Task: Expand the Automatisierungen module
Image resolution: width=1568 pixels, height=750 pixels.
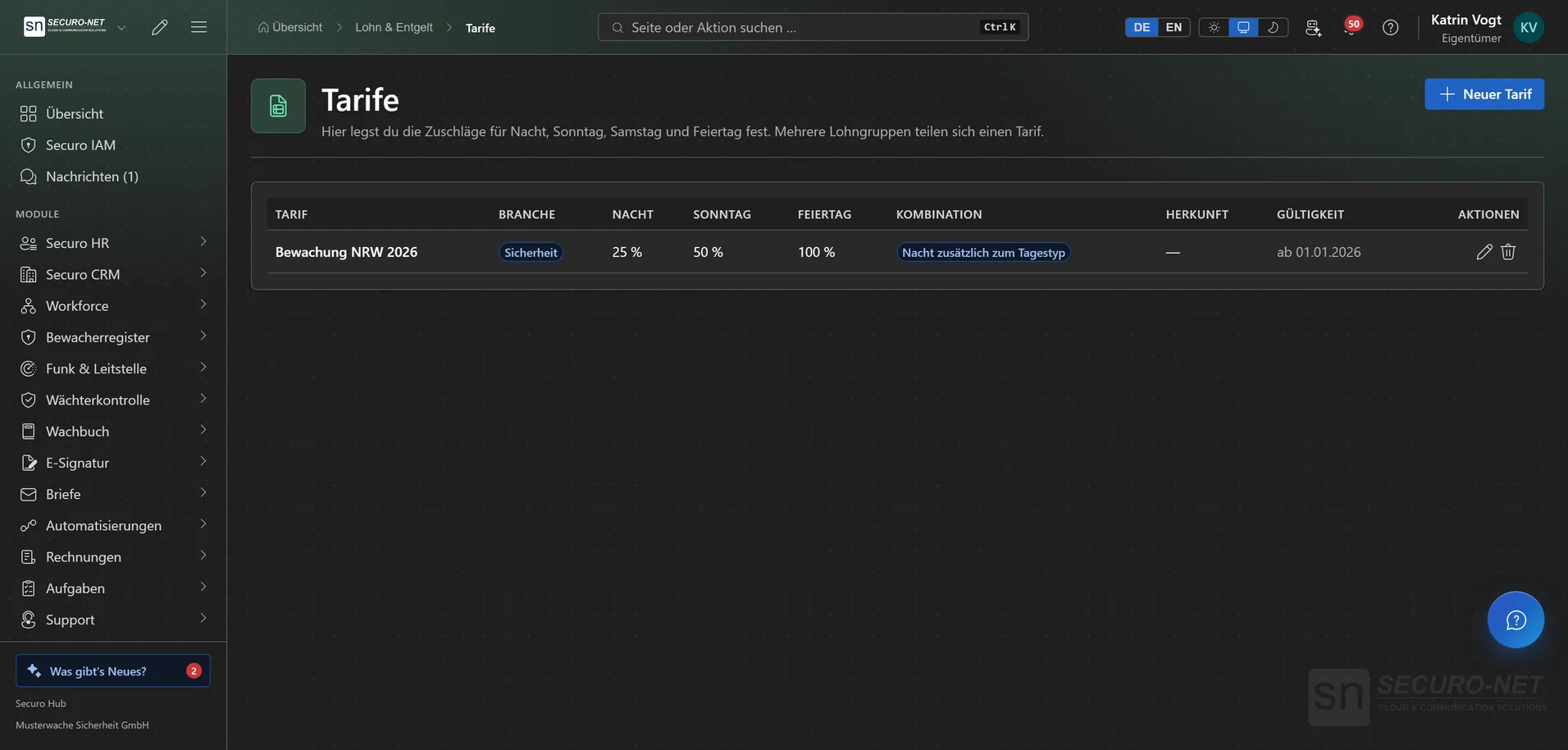Action: 113,525
